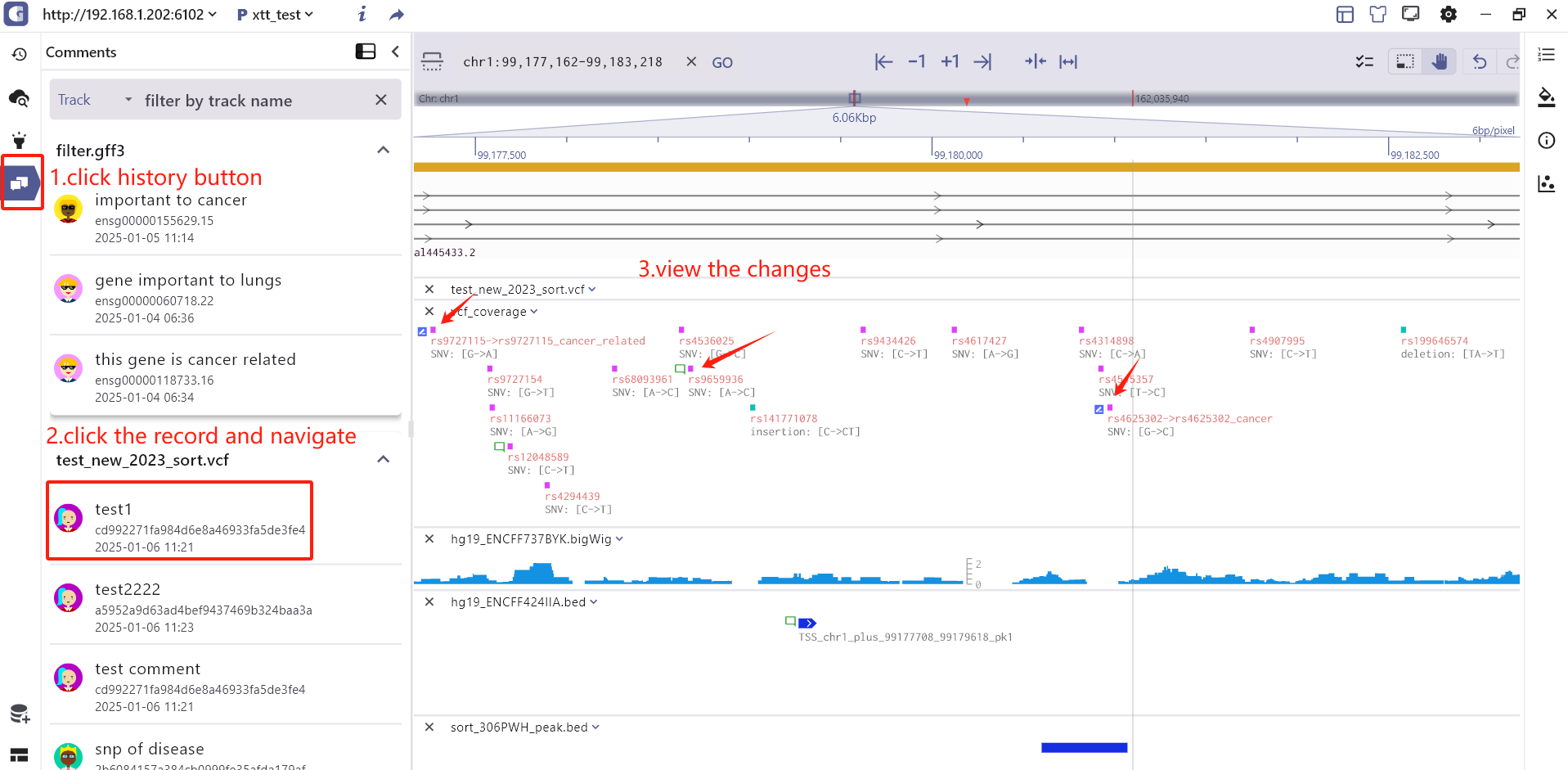Clear the track name filter
The image size is (1568, 770).
380,100
